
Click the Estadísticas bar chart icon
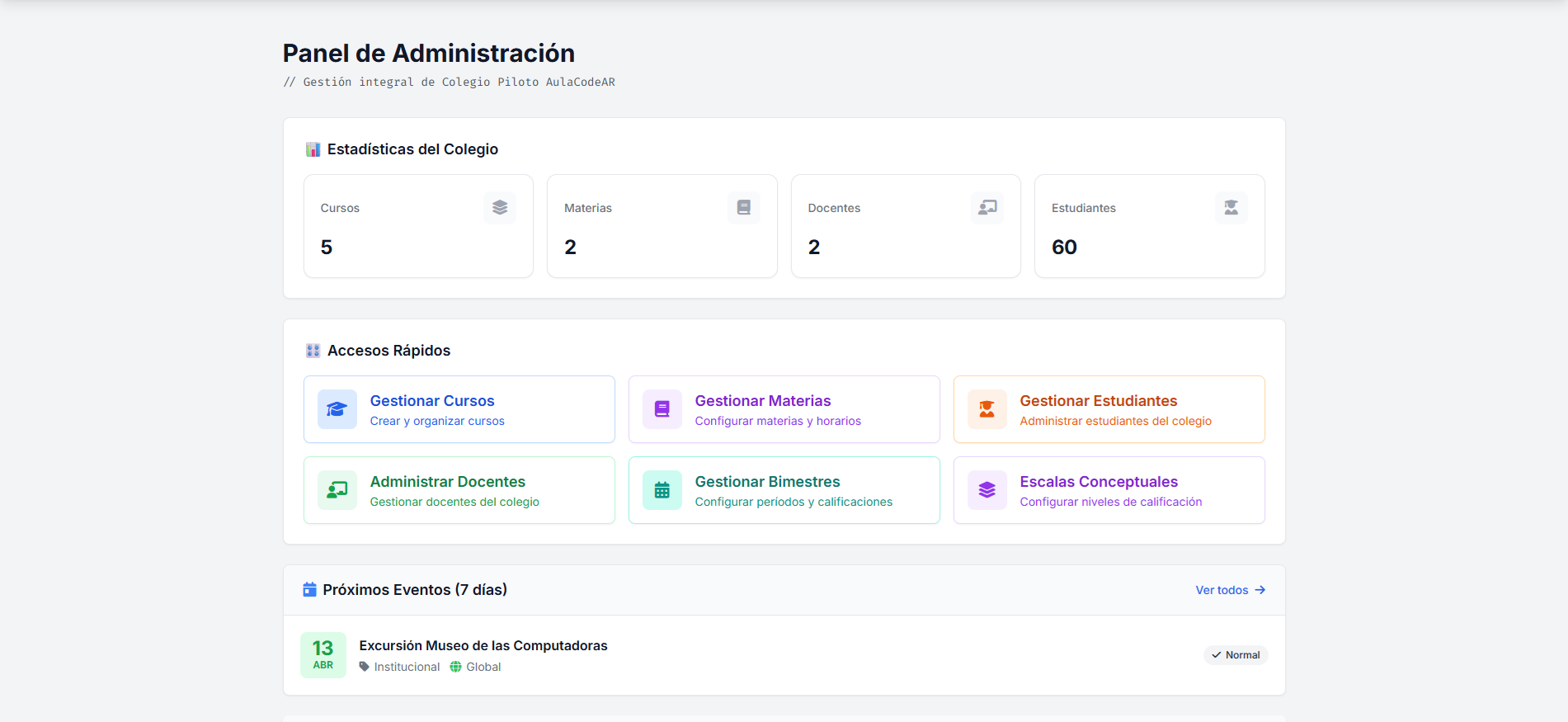tap(313, 149)
